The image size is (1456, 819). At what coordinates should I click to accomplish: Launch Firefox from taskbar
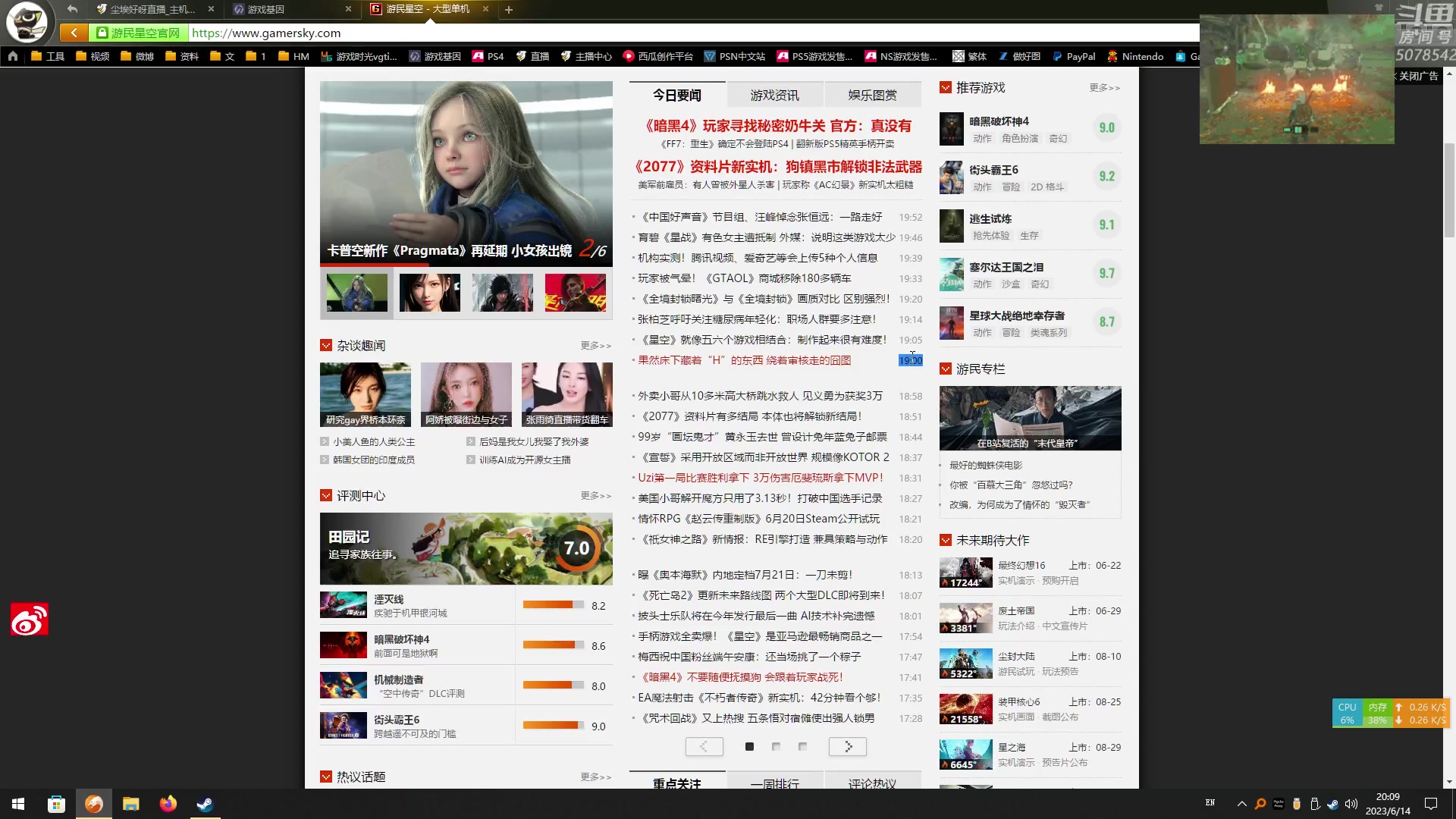point(168,804)
